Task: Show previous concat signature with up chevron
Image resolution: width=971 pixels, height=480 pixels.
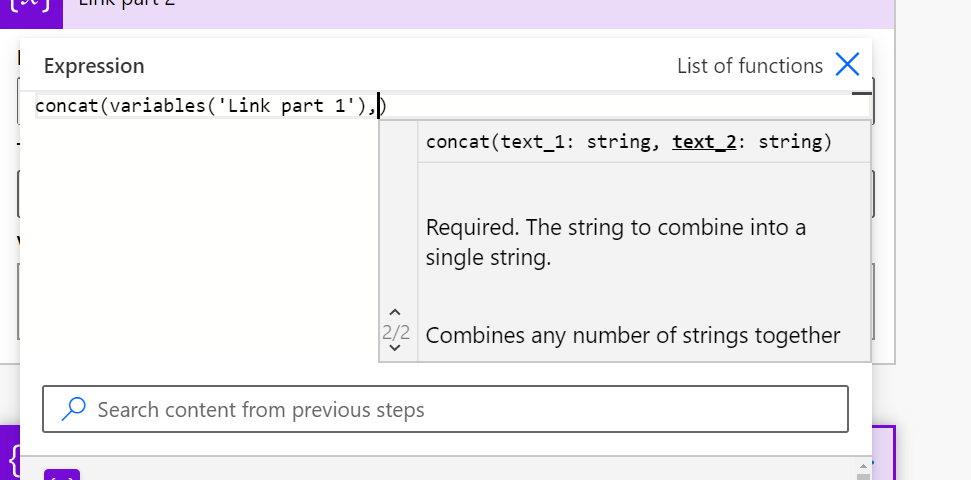Action: [396, 312]
